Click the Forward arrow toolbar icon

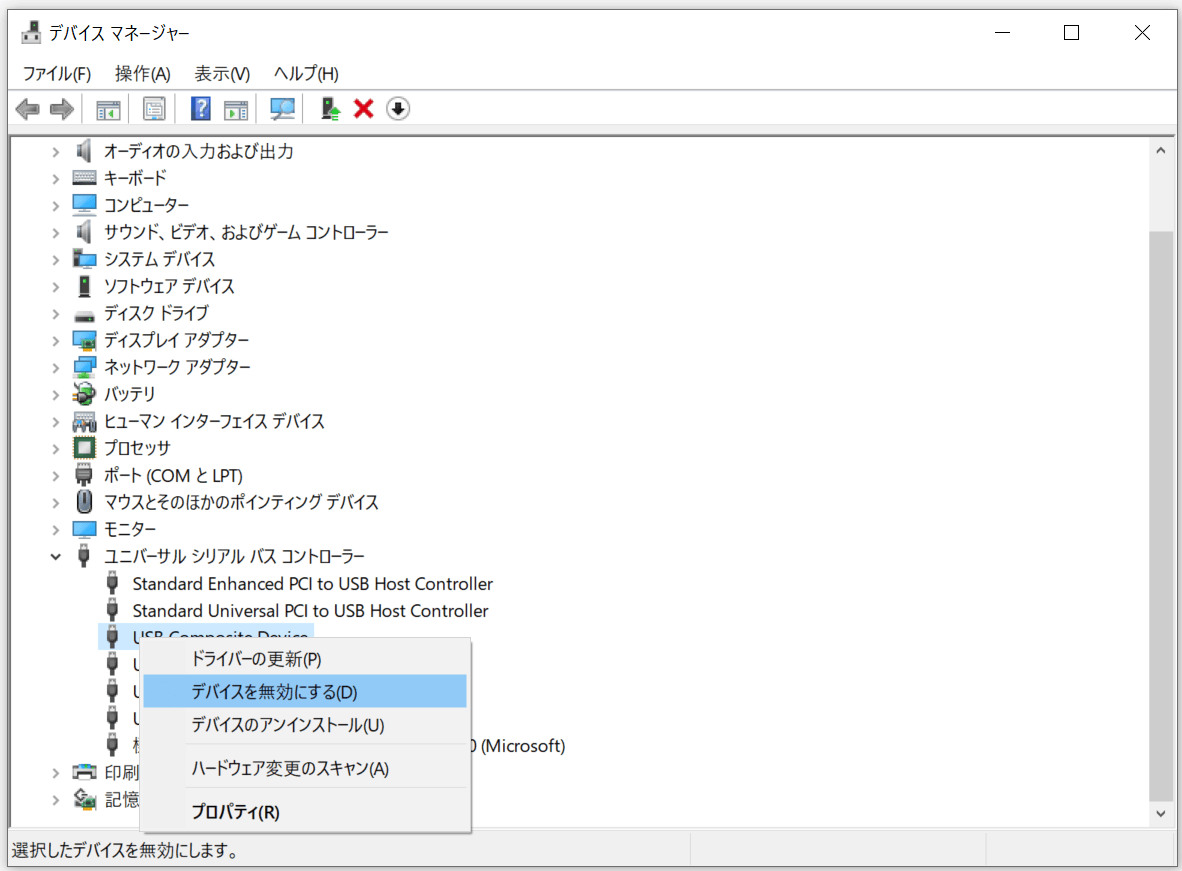(62, 109)
